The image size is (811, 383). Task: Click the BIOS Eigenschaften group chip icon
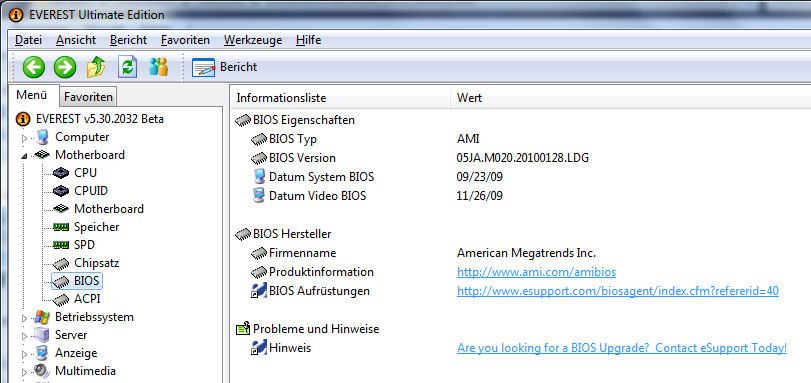[x=243, y=121]
